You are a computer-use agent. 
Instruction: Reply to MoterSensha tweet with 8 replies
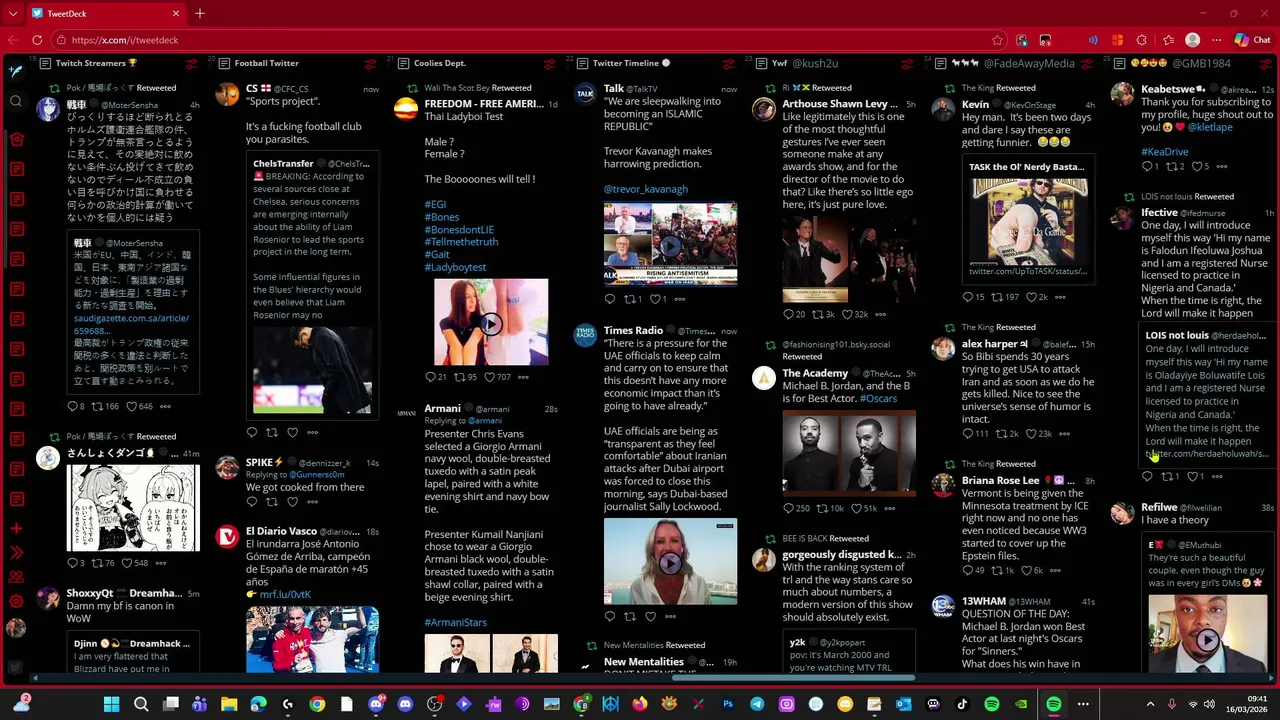pyautogui.click(x=71, y=406)
